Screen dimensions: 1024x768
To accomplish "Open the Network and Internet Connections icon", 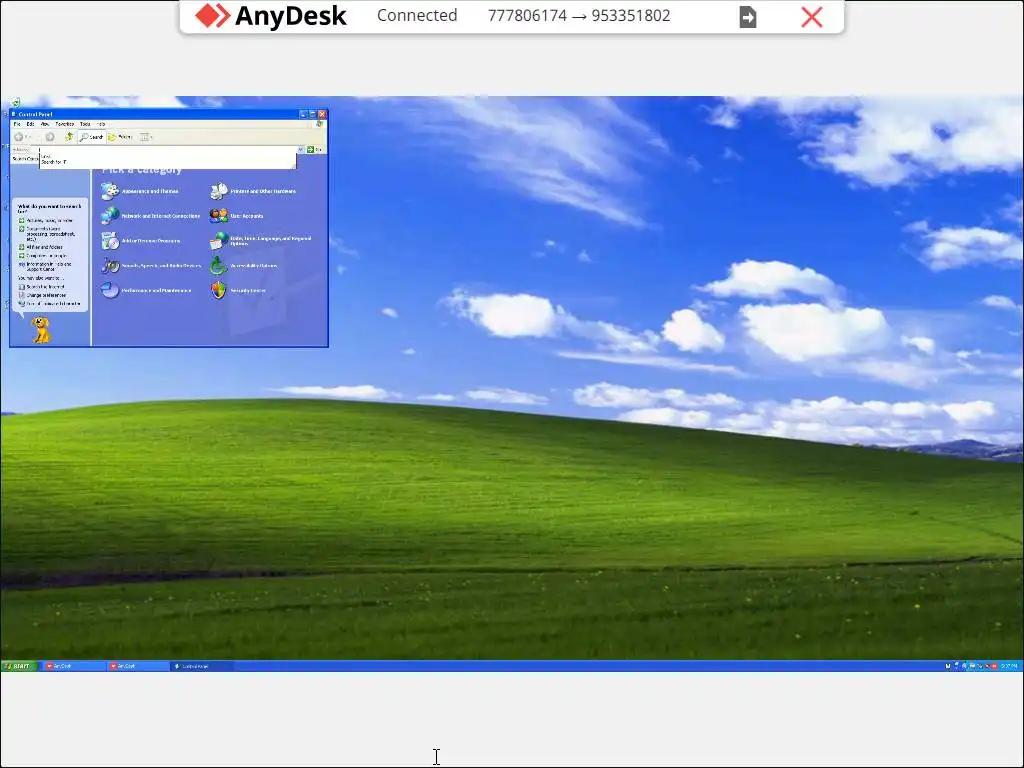I will tap(110, 216).
